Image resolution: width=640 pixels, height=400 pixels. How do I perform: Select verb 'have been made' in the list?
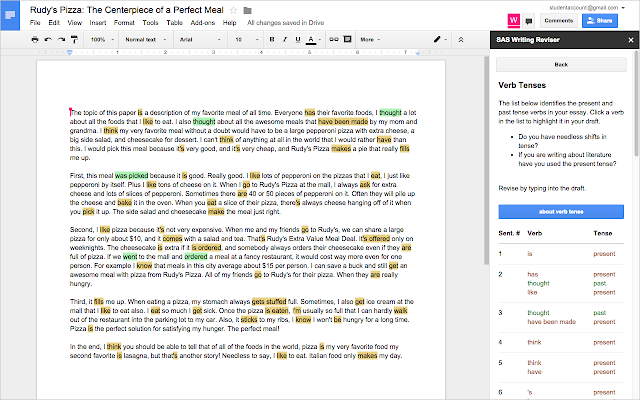(x=551, y=322)
